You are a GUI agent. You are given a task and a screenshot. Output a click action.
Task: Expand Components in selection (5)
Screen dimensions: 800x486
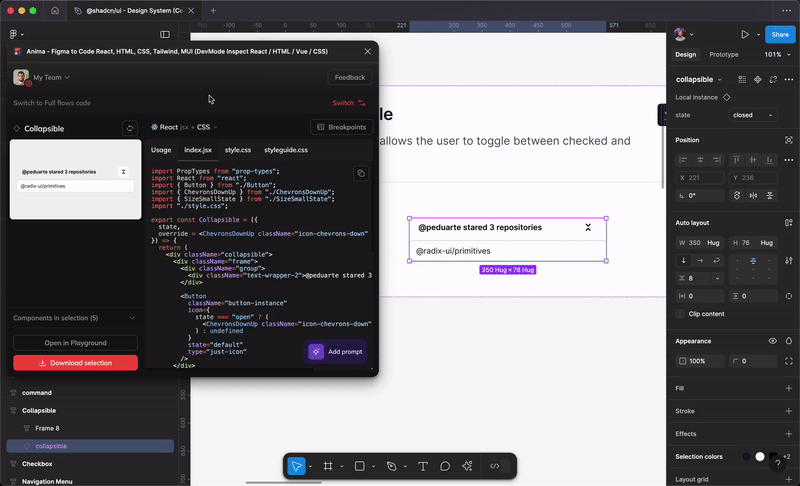75,318
